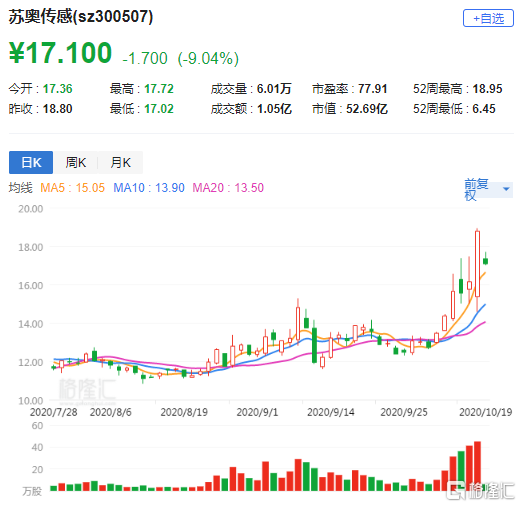Click the 均线 label
This screenshot has width=521, height=507.
(x=20, y=188)
